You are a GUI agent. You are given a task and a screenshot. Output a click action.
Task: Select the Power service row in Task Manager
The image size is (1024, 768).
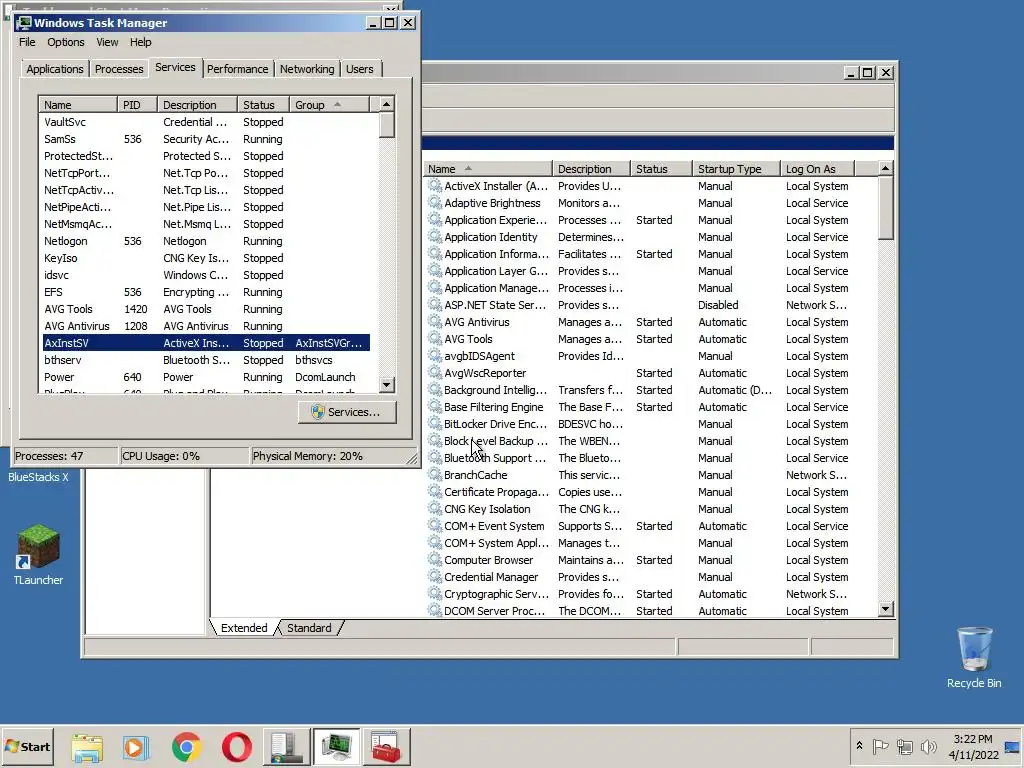coord(206,376)
